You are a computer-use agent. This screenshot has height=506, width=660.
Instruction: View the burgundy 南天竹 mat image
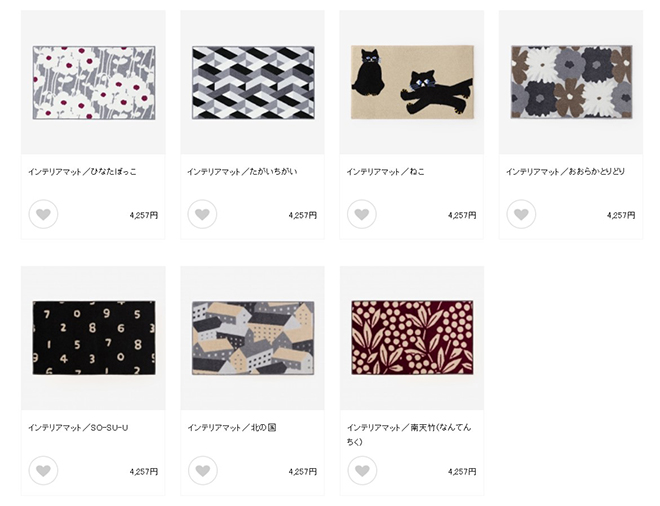412,338
